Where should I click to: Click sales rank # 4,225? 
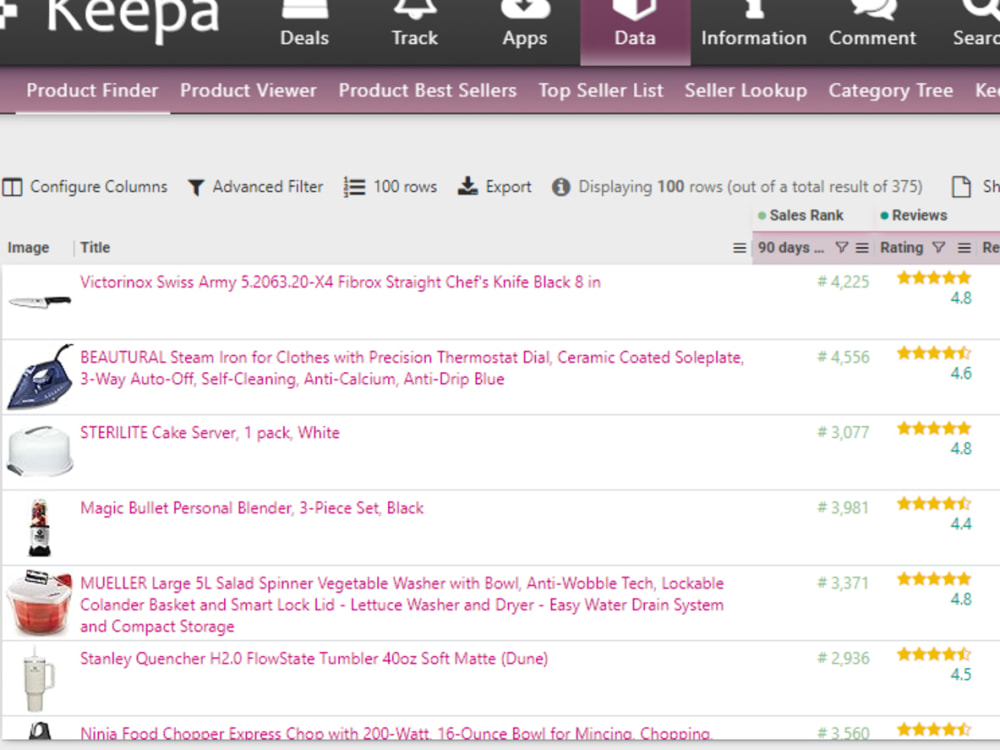point(843,282)
